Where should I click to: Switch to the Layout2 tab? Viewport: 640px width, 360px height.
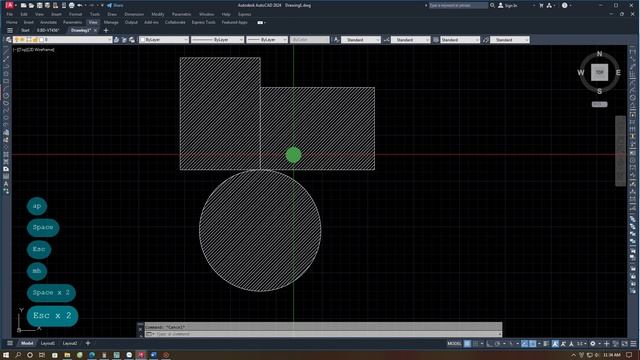[70, 343]
